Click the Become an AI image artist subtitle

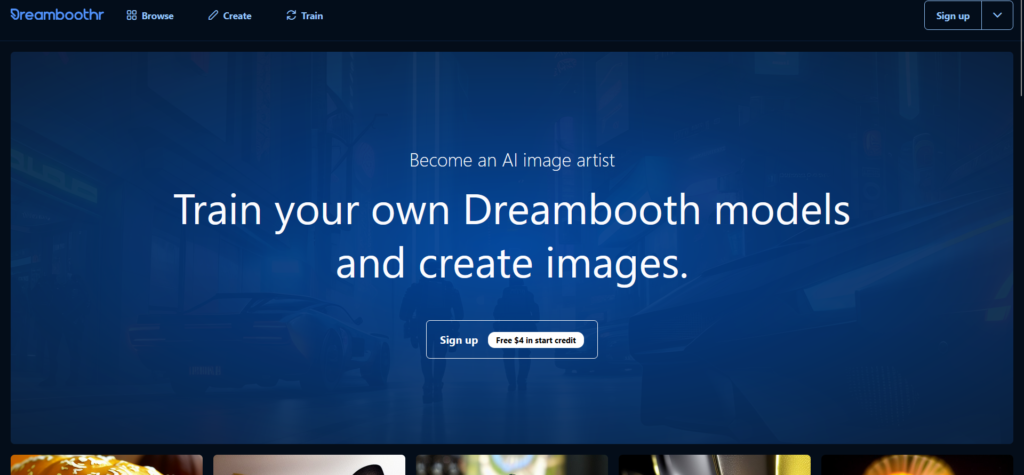512,159
